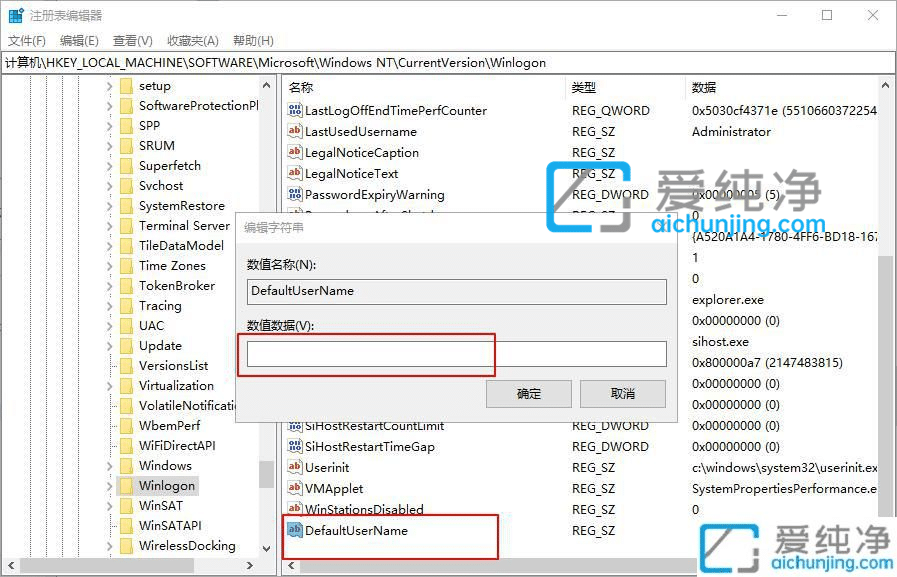Screen dimensions: 897x577
Task: Select the WinSATAPI tree item
Action: 170,526
